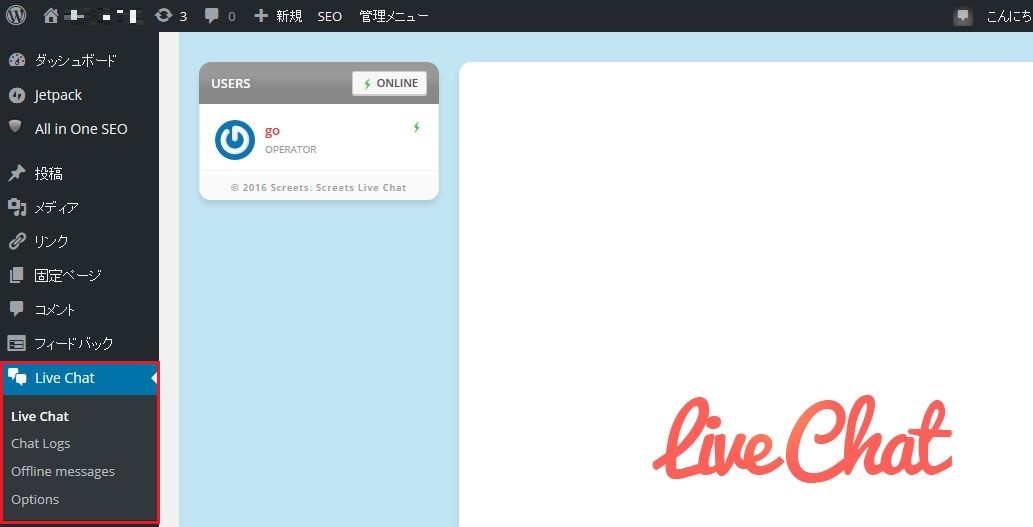
Task: Click the All in One SEO shield icon
Action: 15,126
